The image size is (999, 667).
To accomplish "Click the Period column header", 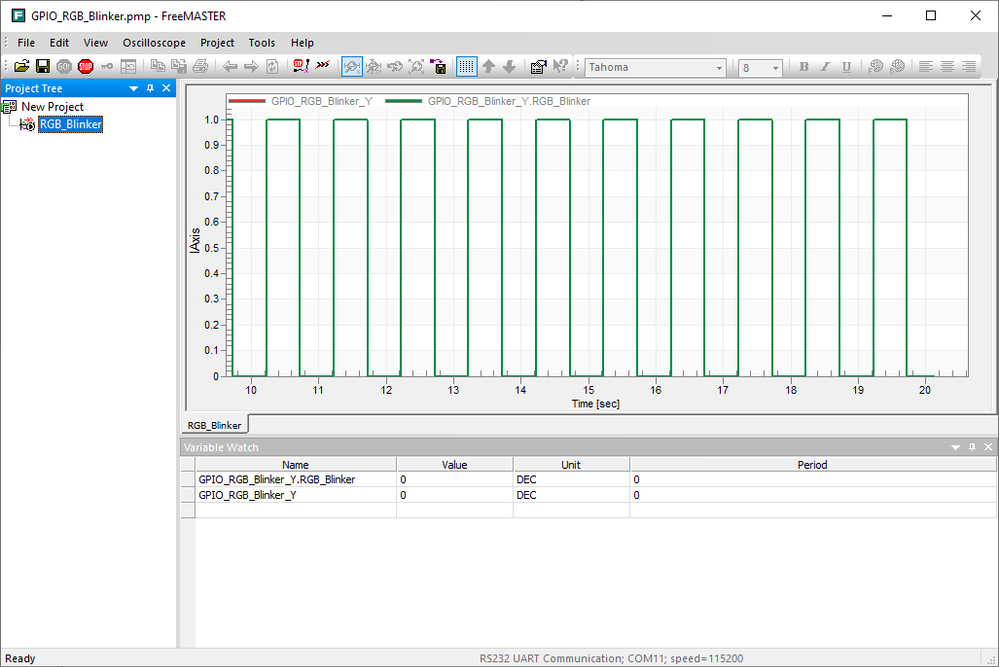I will pyautogui.click(x=813, y=464).
